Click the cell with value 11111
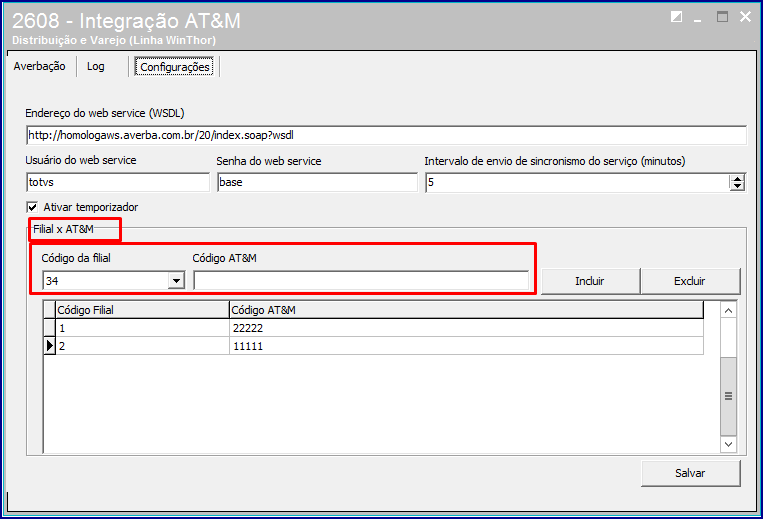Image resolution: width=763 pixels, height=519 pixels. point(466,346)
